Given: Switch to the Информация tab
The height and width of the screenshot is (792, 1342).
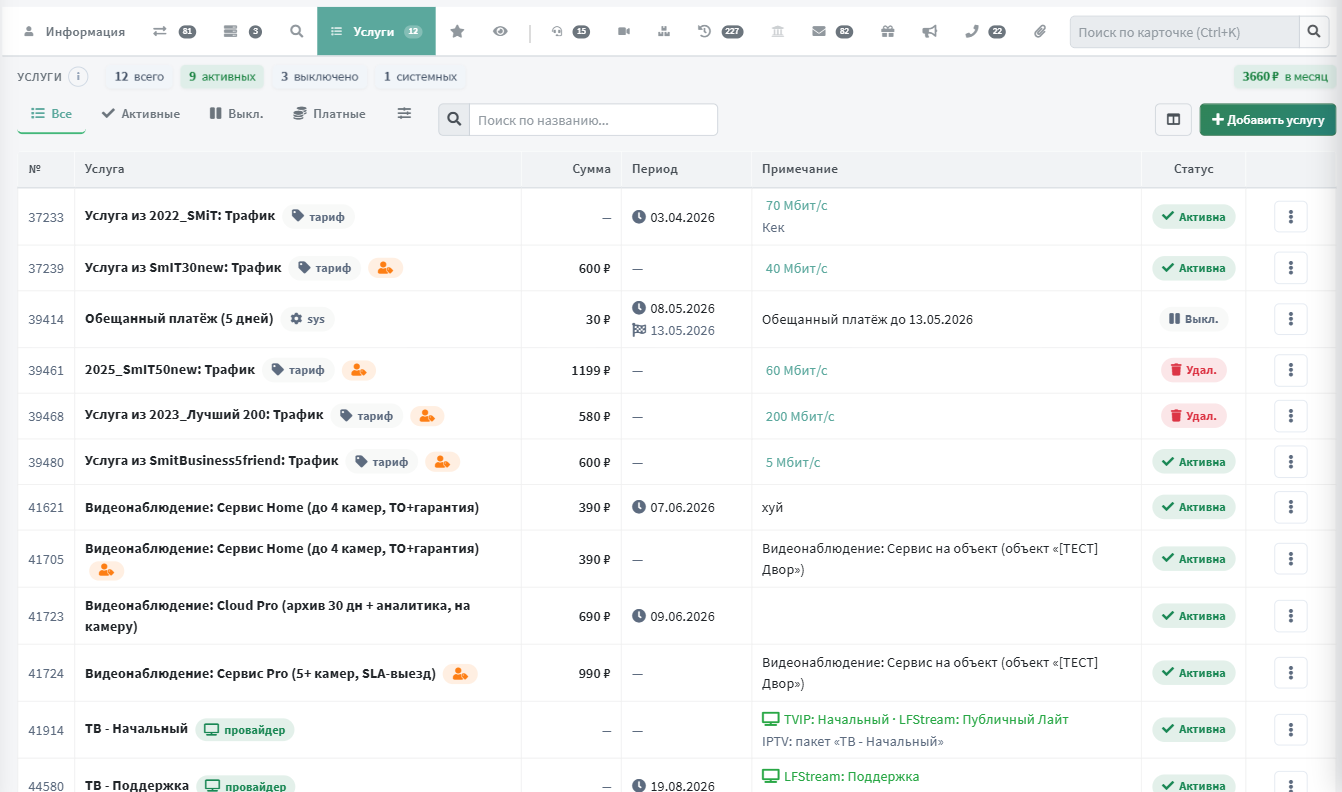Looking at the screenshot, I should point(74,31).
